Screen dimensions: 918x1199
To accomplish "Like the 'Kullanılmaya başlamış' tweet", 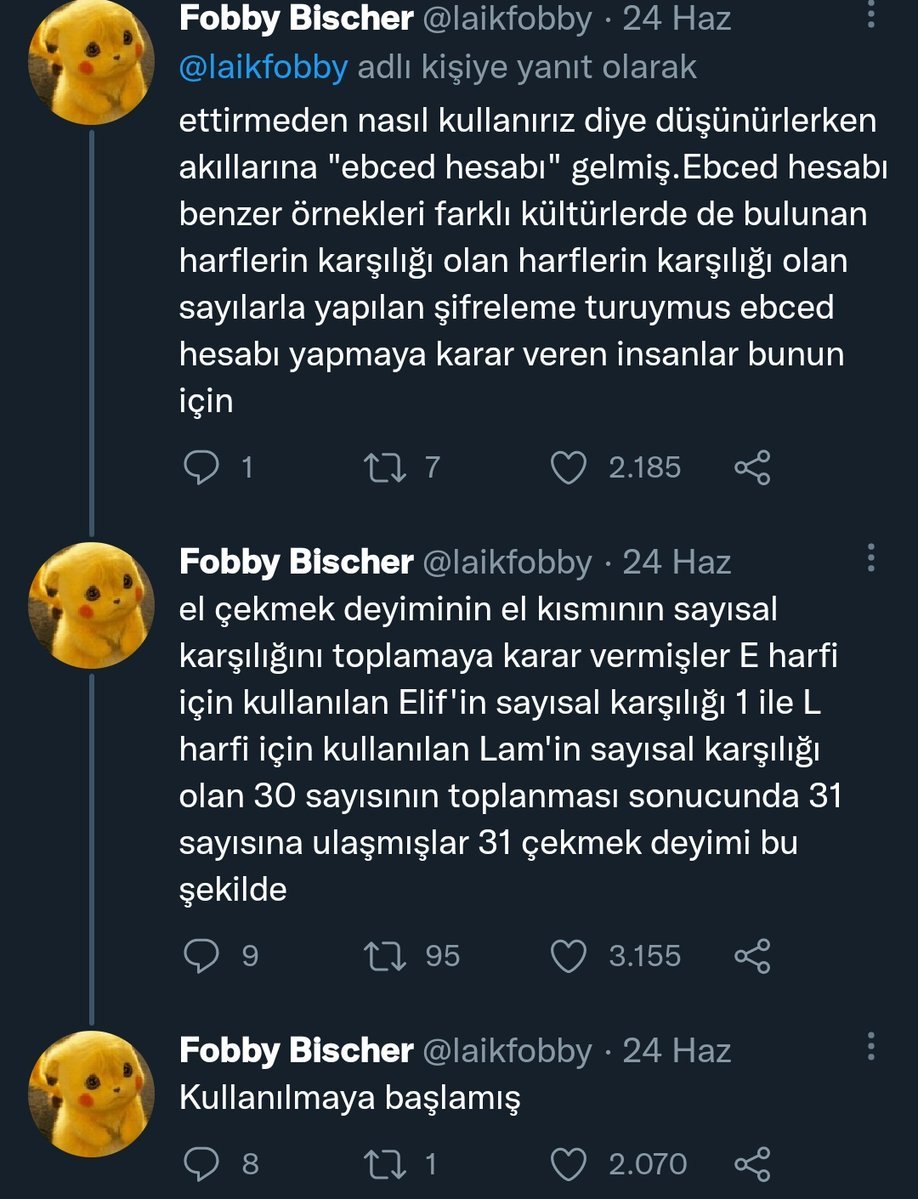I will pos(569,1164).
